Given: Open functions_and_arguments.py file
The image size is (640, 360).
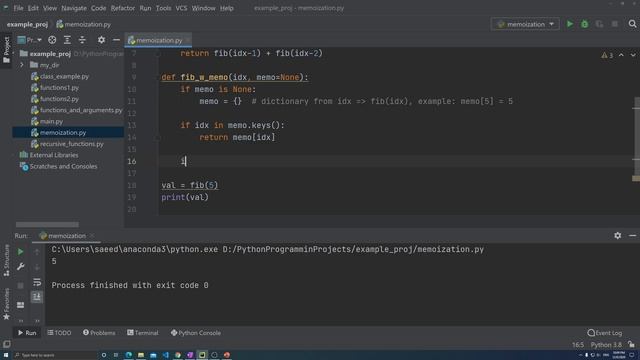Looking at the screenshot, I should pos(77,110).
